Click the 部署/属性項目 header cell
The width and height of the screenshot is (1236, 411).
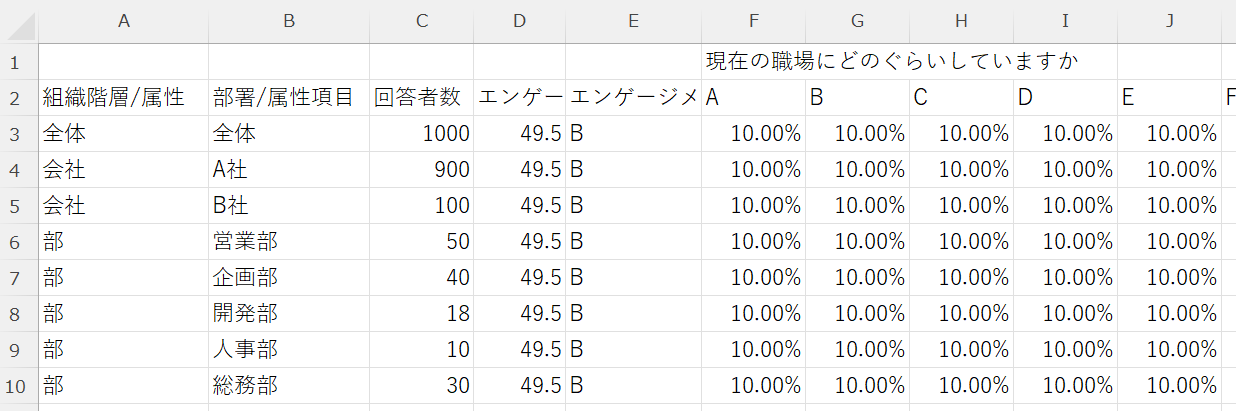[288, 98]
